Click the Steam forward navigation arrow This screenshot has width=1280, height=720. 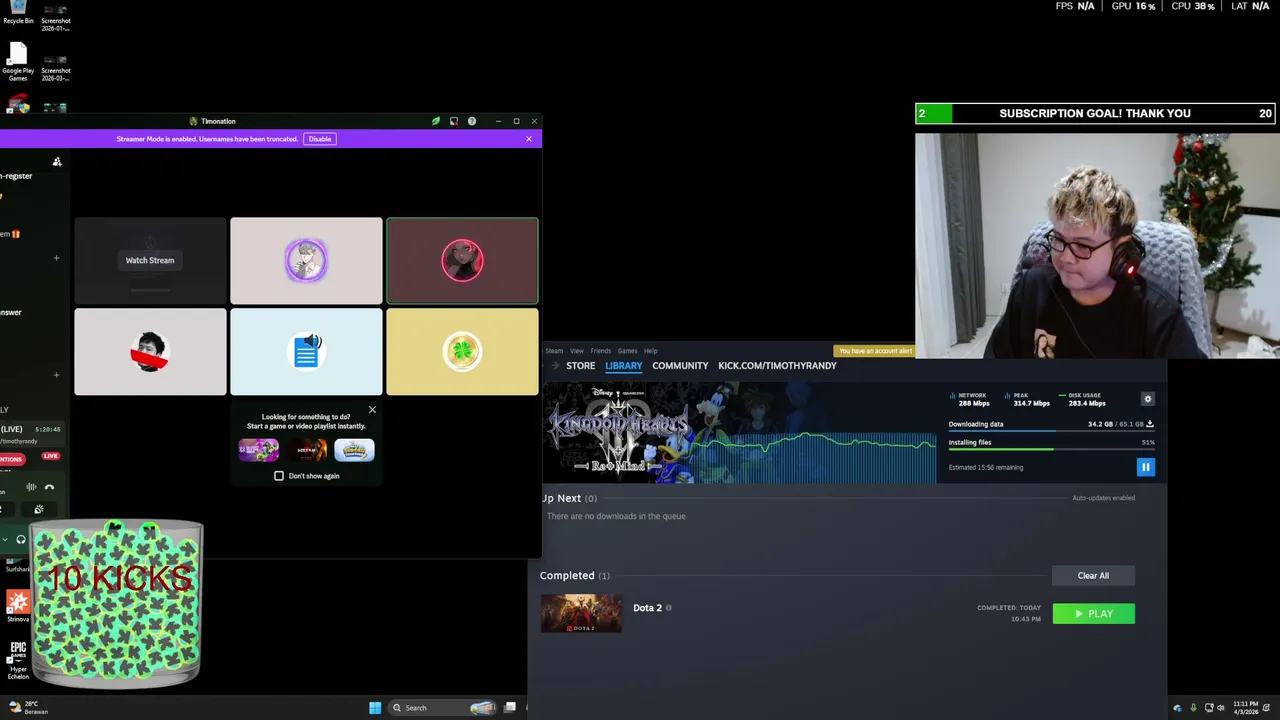click(x=555, y=366)
